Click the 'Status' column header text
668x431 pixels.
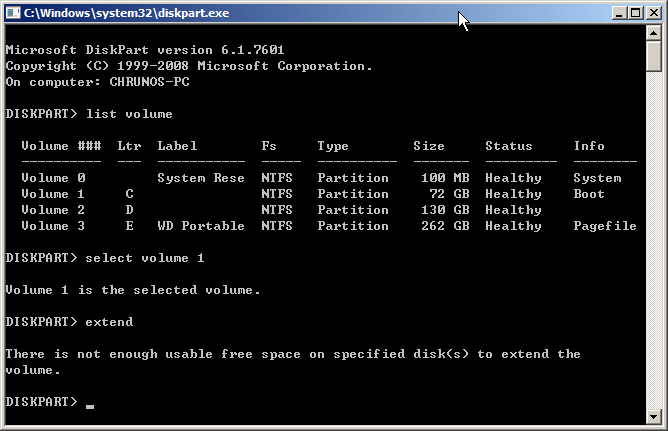tap(509, 146)
